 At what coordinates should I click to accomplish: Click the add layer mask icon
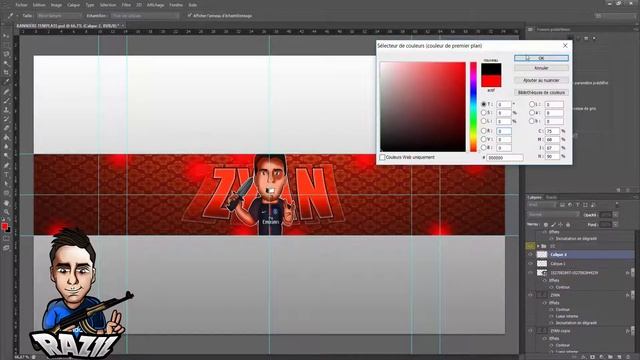tap(593, 356)
